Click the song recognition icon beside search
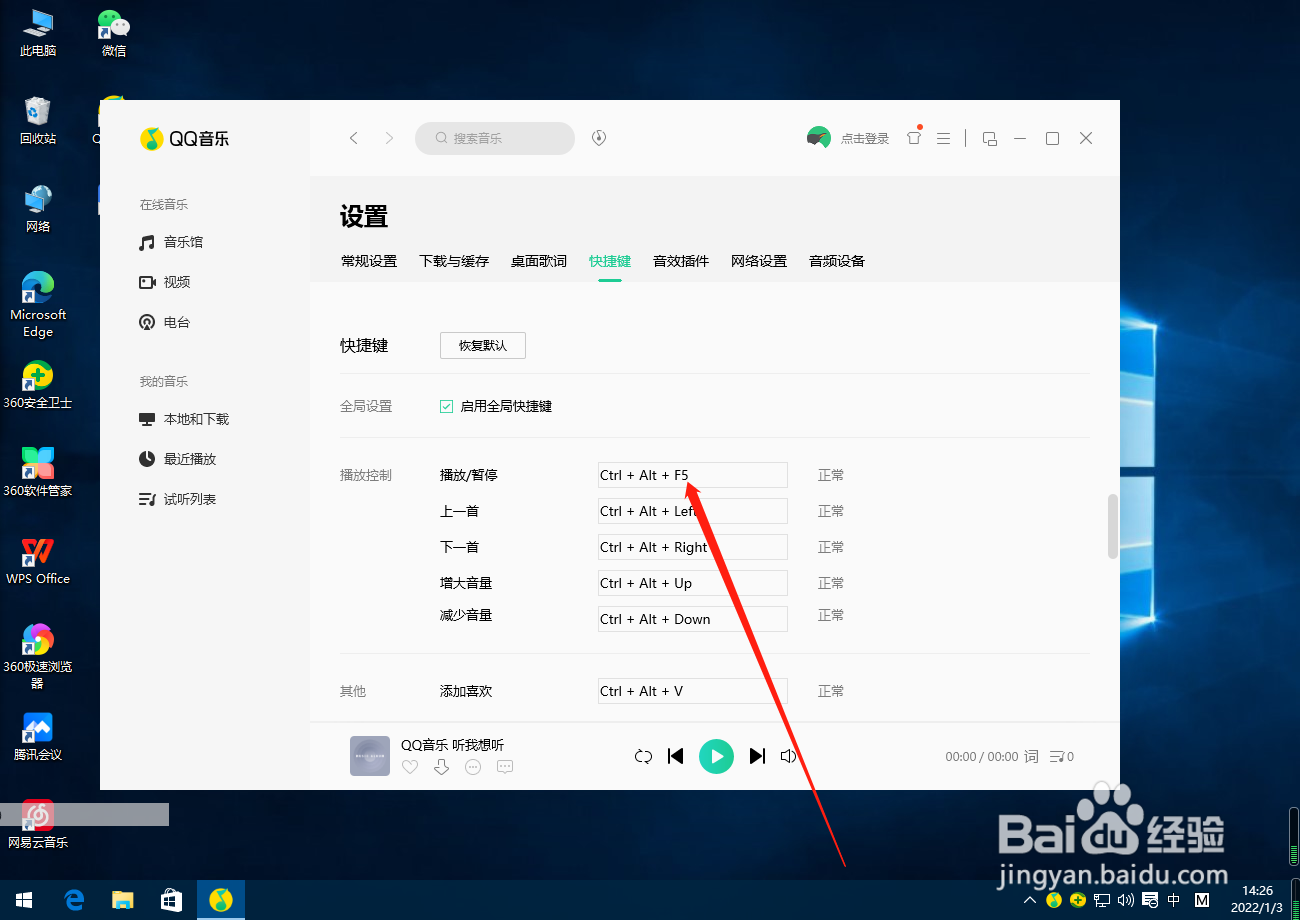Screen dimensions: 1300x920 pos(599,138)
